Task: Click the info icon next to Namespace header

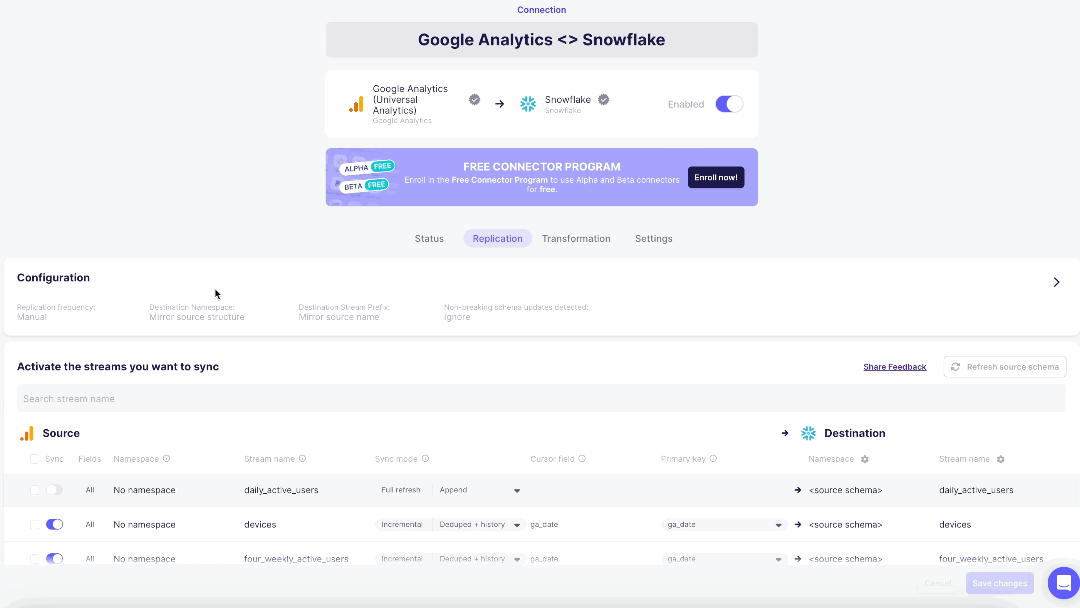Action: (167, 459)
